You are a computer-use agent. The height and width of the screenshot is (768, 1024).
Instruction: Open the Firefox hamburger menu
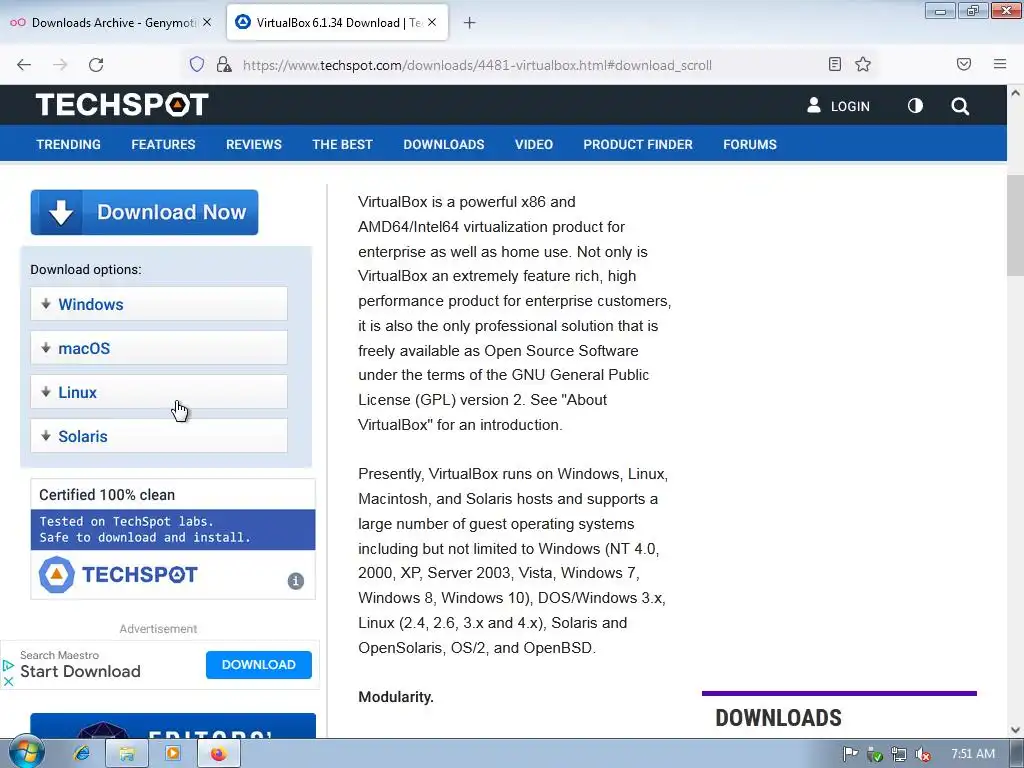point(1000,64)
